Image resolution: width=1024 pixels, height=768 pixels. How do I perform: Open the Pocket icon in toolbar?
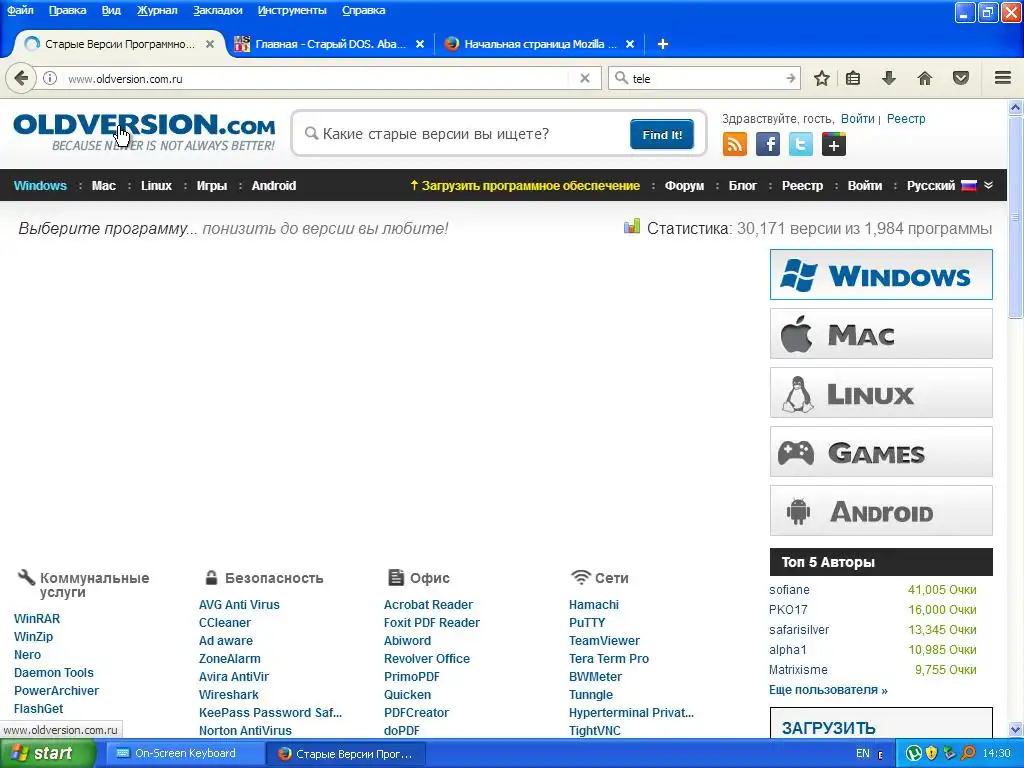pyautogui.click(x=961, y=78)
